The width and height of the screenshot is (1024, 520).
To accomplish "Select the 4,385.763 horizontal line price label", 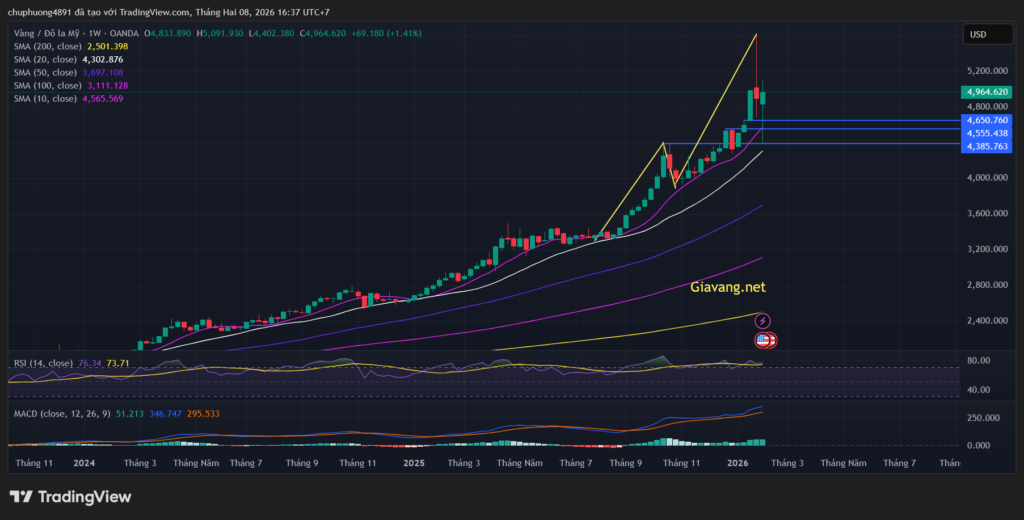I will [x=985, y=147].
